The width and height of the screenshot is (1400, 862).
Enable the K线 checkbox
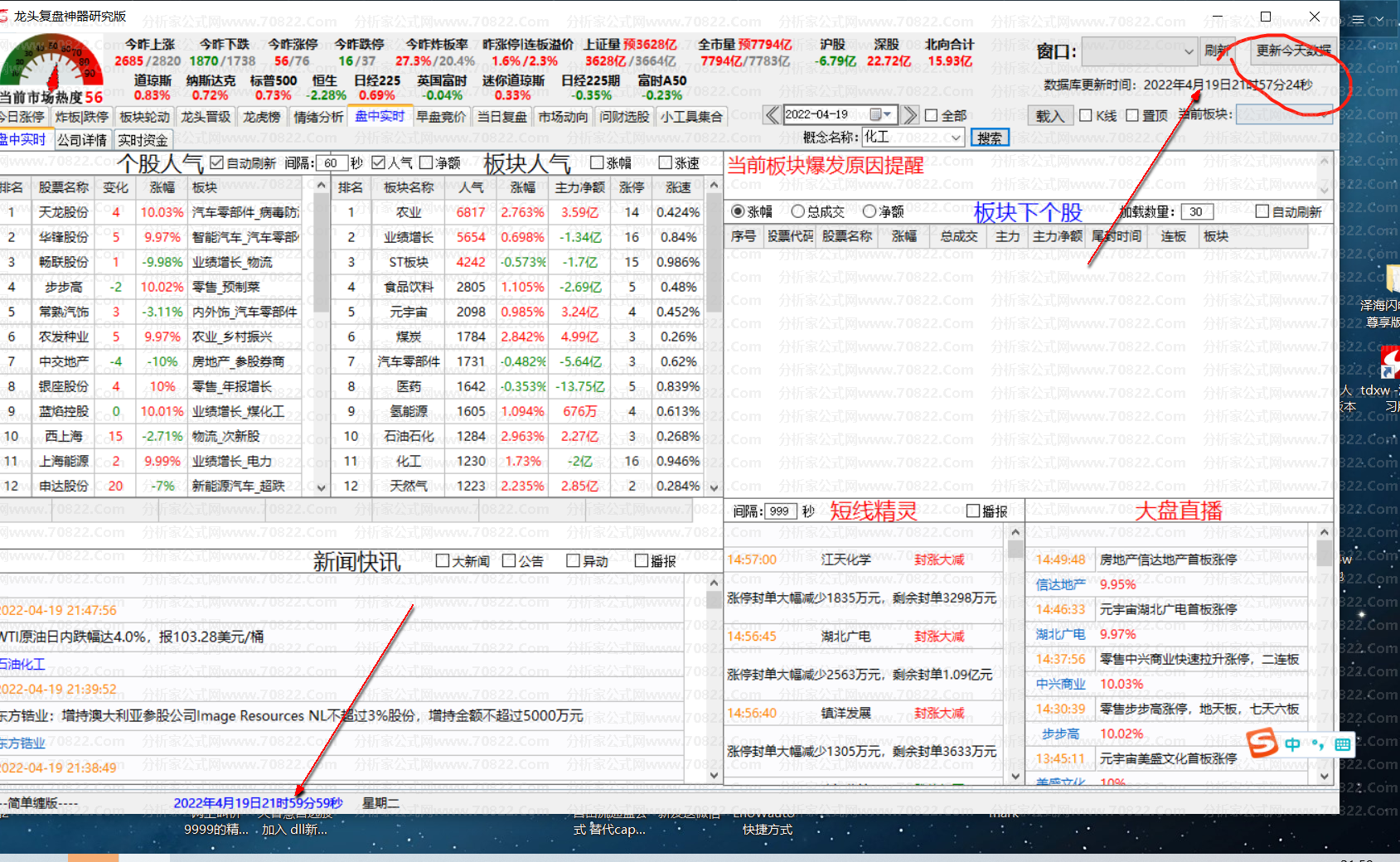pyautogui.click(x=1086, y=115)
